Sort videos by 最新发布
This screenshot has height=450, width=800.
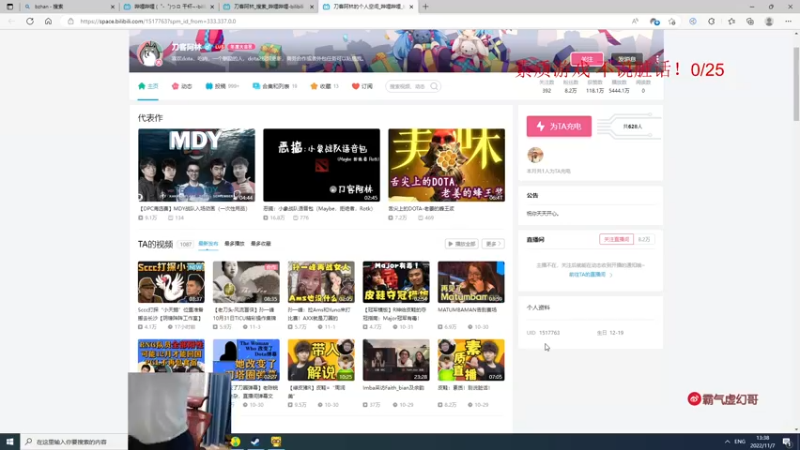pyautogui.click(x=208, y=244)
